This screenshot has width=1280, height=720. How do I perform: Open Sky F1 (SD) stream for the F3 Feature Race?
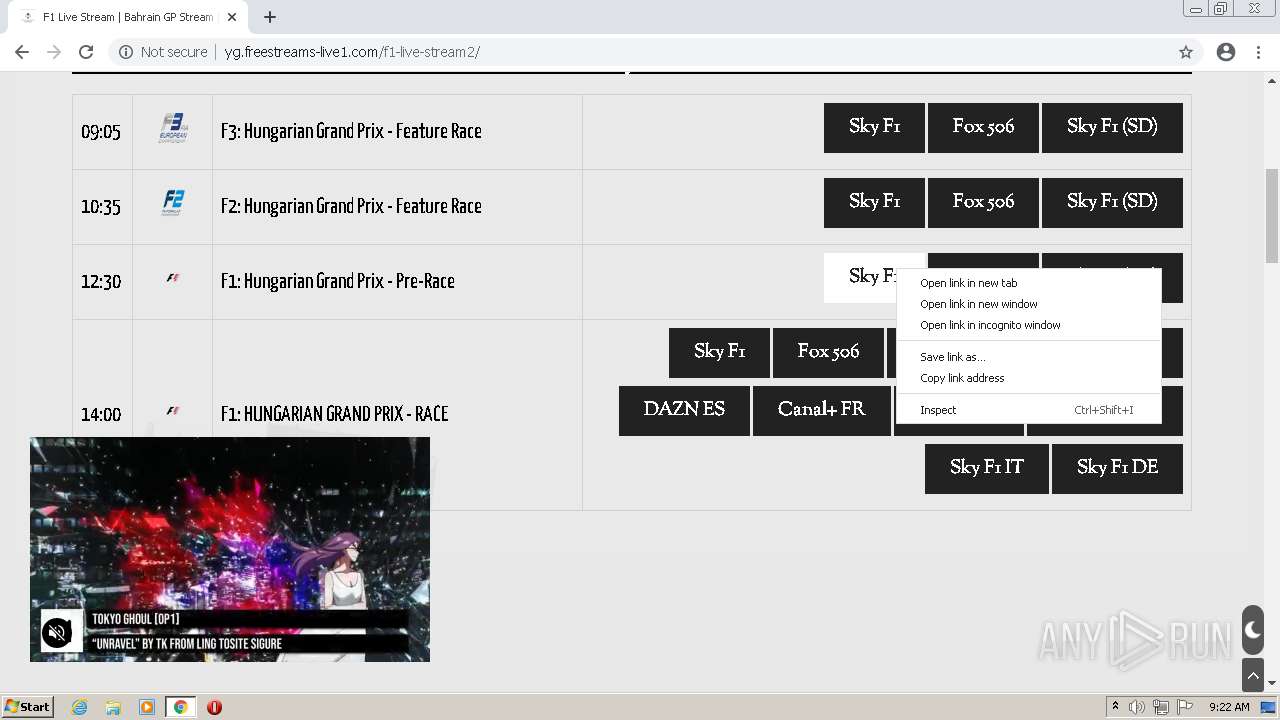pos(1112,128)
